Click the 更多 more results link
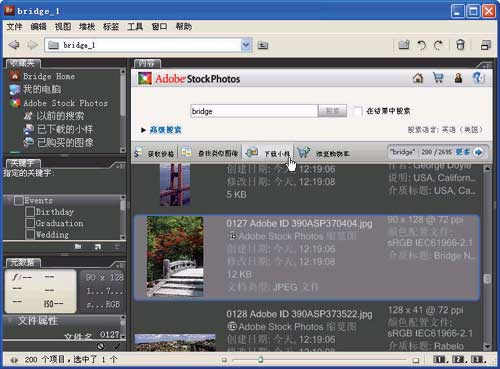 point(463,152)
